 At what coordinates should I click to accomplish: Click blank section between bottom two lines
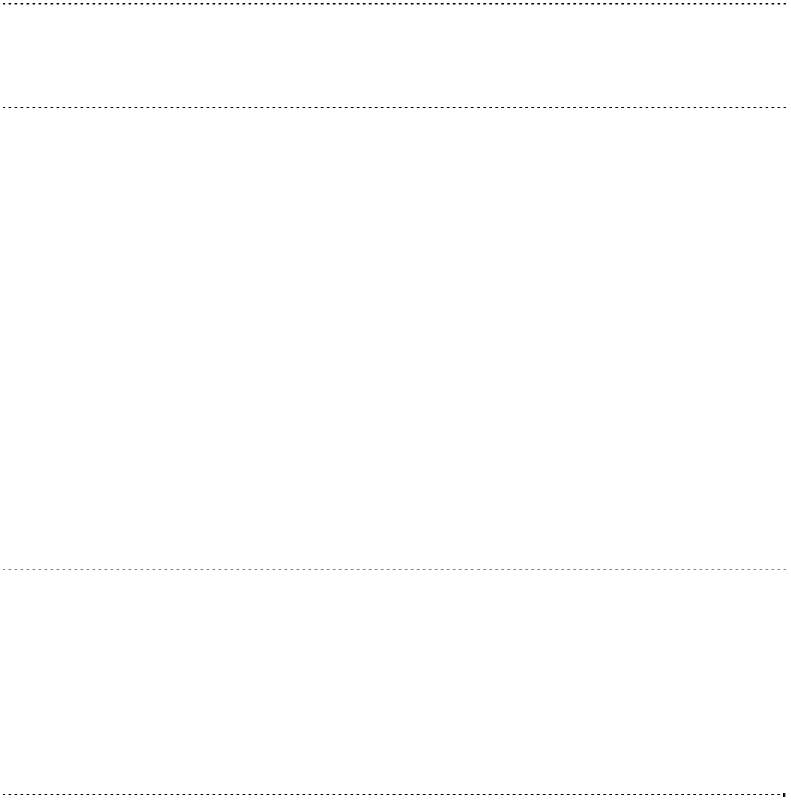[395, 682]
